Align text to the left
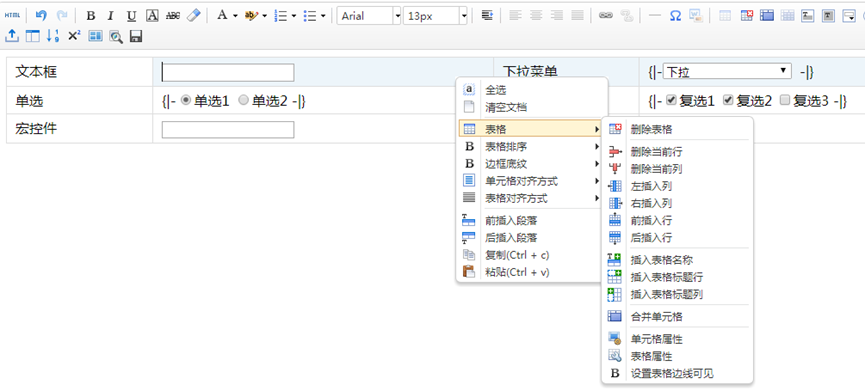 tap(515, 15)
